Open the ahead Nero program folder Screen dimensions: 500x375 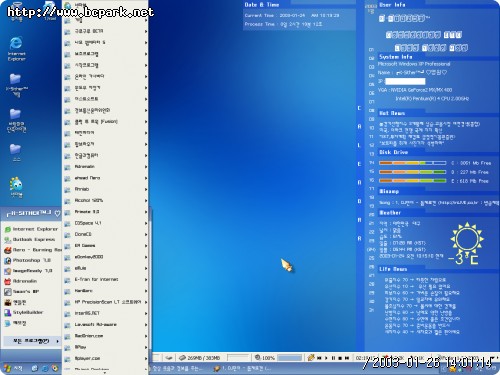105,178
